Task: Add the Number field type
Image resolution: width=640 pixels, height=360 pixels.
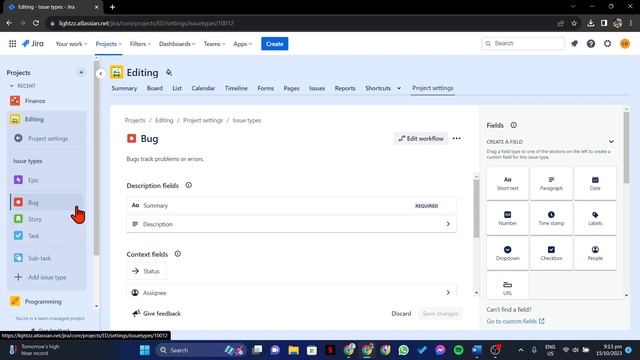Action: click(x=507, y=218)
